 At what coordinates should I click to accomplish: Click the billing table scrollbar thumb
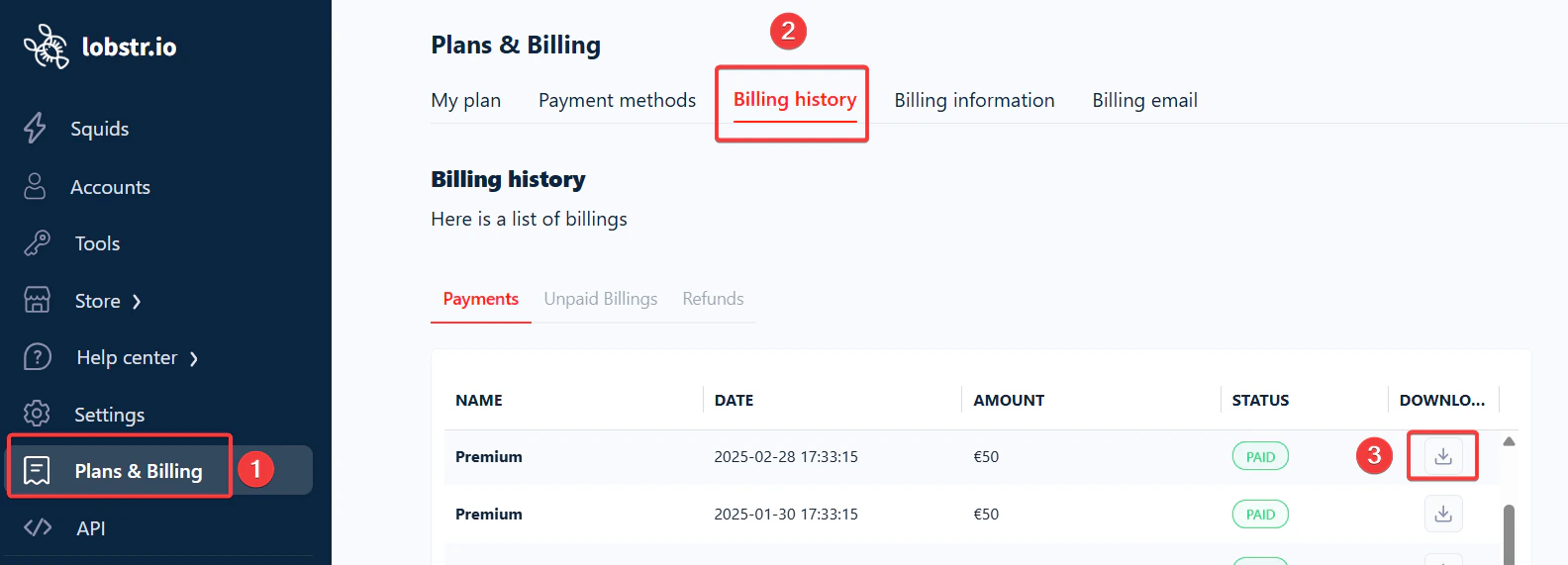(x=1509, y=534)
